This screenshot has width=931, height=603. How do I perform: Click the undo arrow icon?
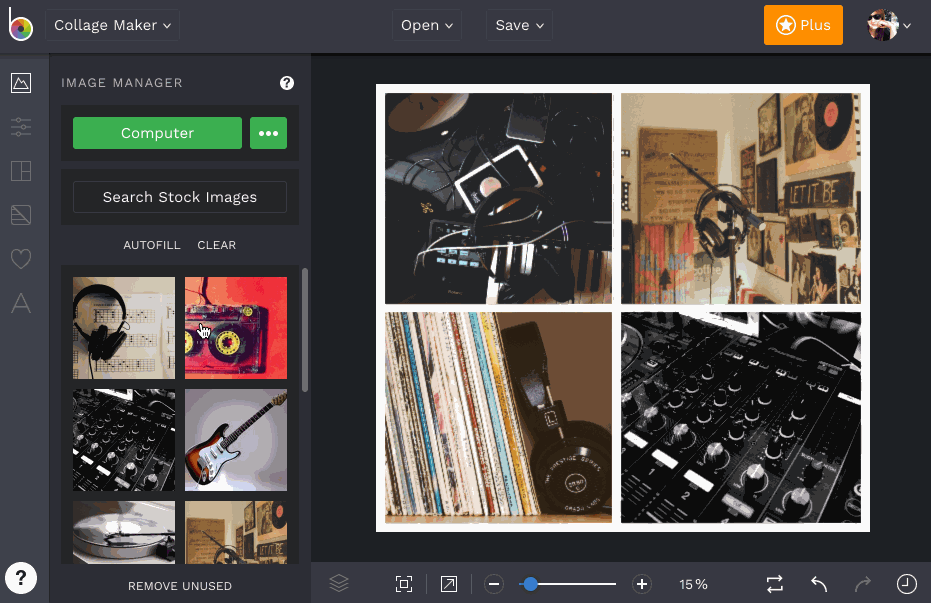[819, 584]
